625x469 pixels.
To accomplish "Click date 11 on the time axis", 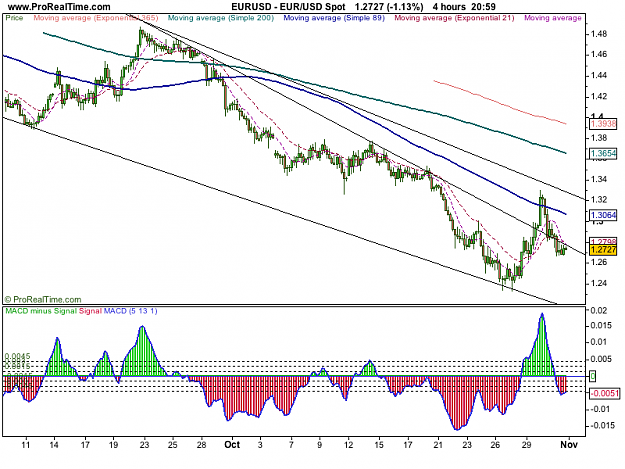I will click(x=26, y=445).
